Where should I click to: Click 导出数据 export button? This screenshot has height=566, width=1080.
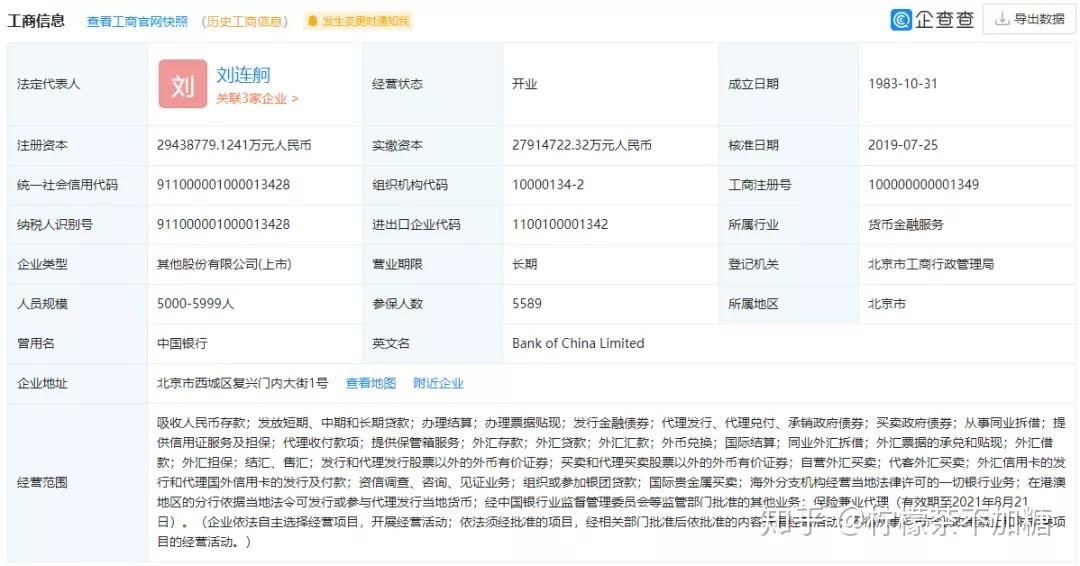tap(1029, 19)
